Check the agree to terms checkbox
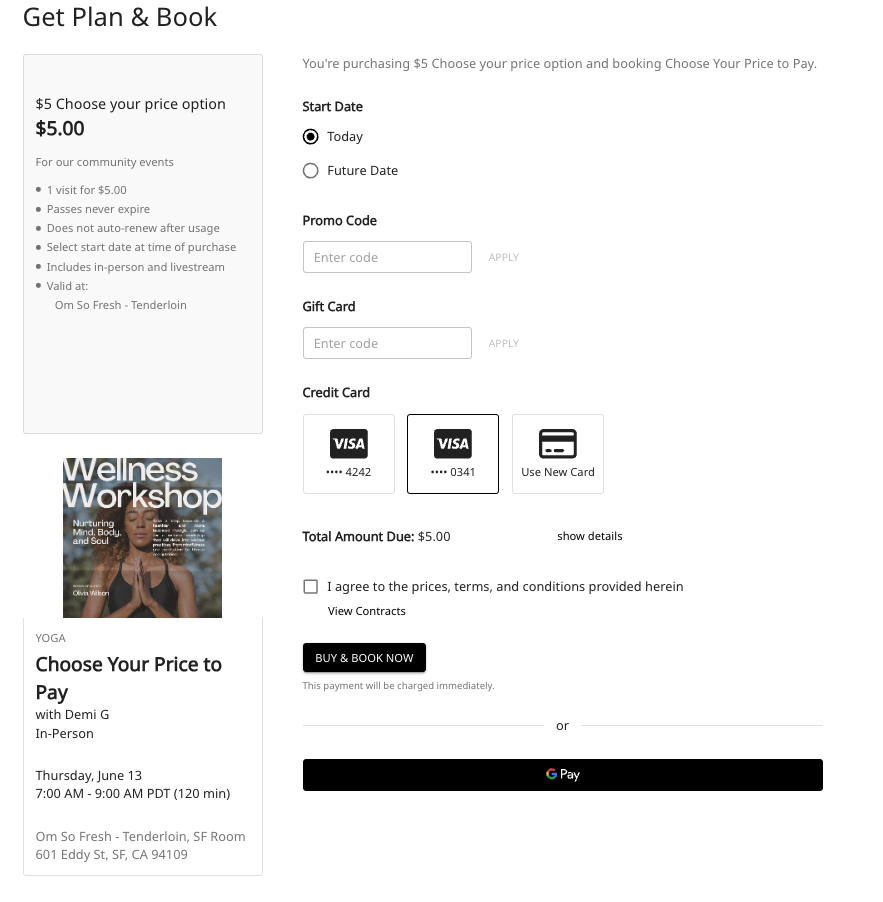Image resolution: width=883 pixels, height=902 pixels. tap(311, 587)
